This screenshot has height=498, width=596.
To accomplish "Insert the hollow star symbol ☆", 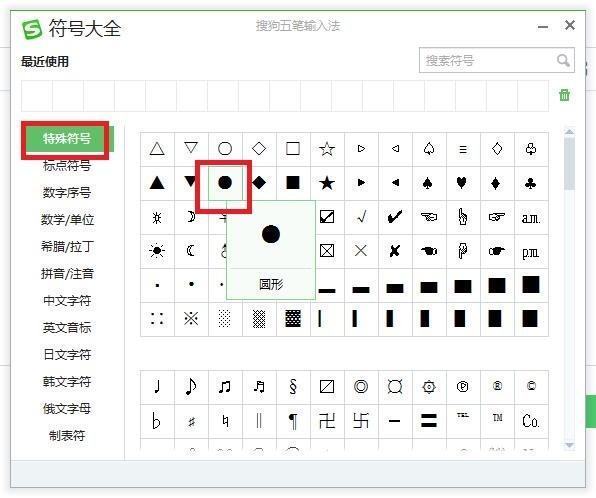I will tap(327, 149).
